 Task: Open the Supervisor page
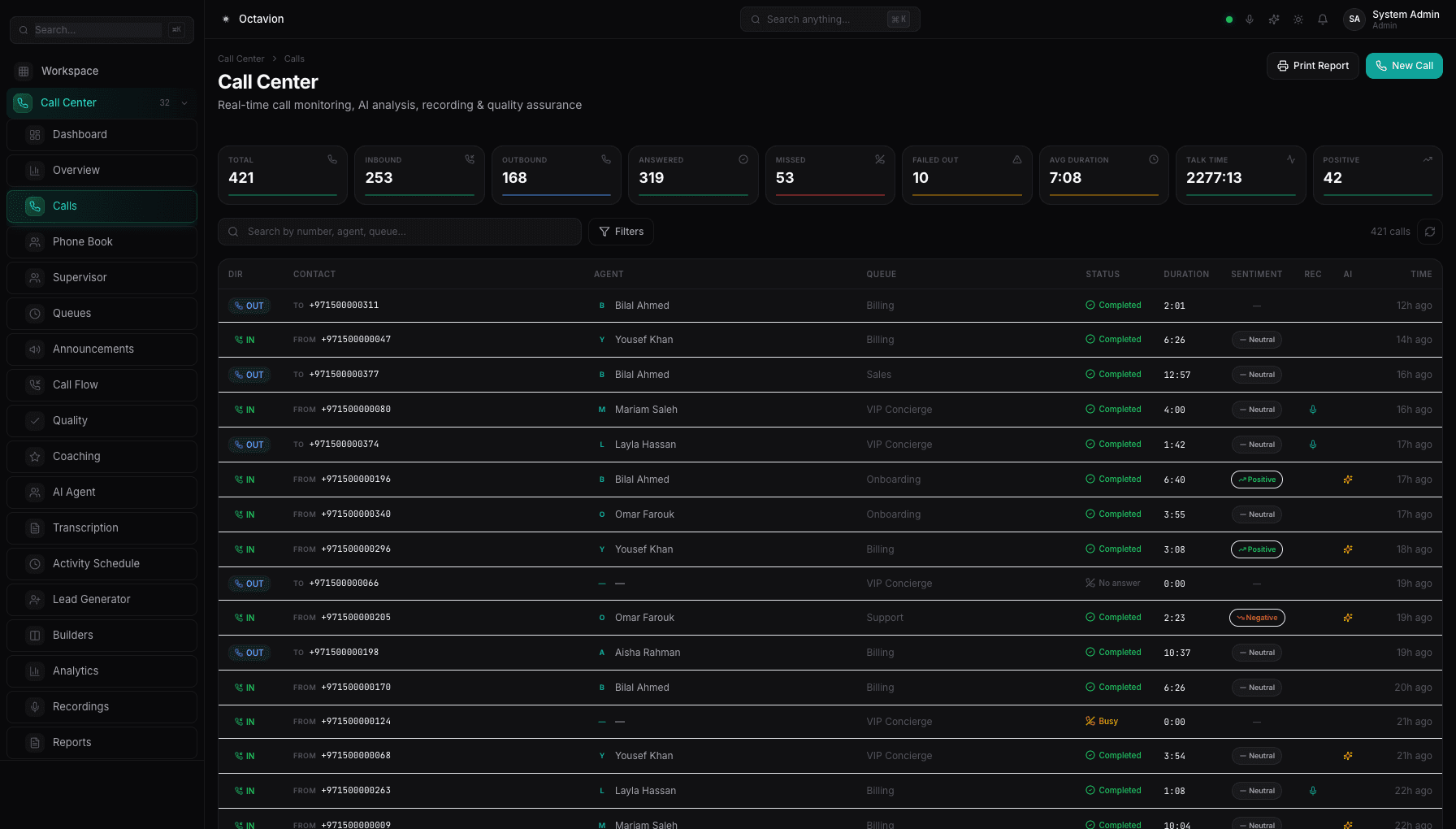pos(102,278)
